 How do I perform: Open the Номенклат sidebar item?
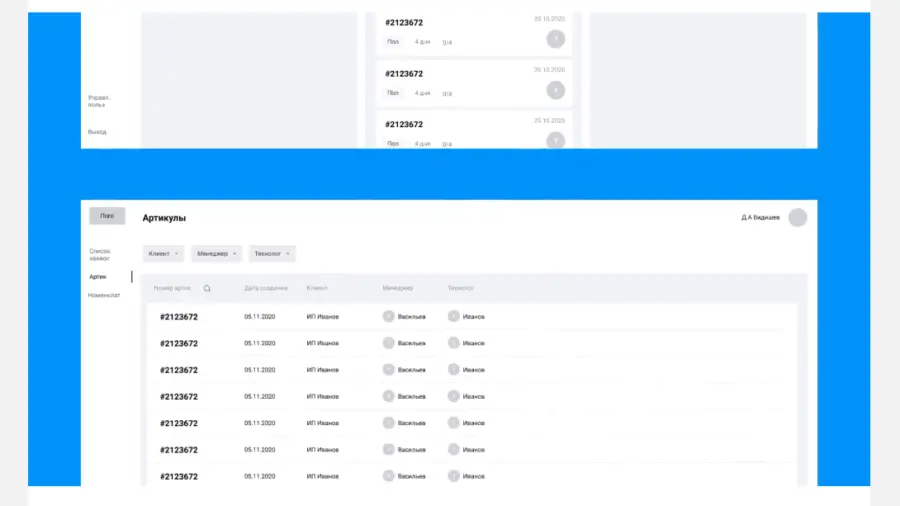pos(104,295)
